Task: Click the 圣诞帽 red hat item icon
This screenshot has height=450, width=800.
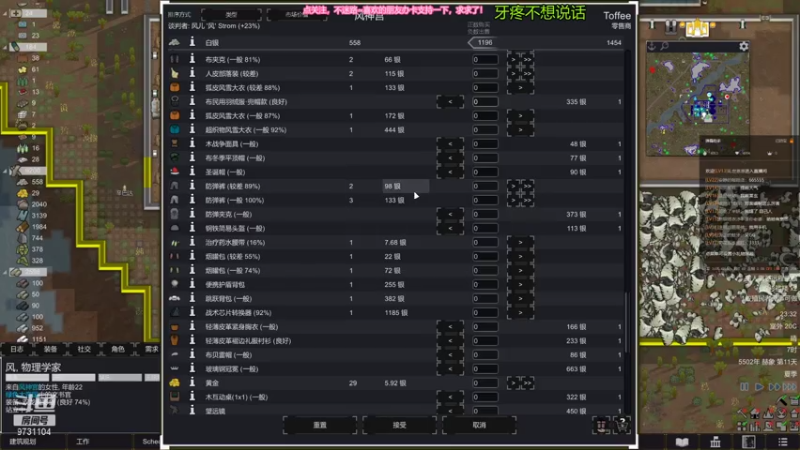Action: (174, 172)
